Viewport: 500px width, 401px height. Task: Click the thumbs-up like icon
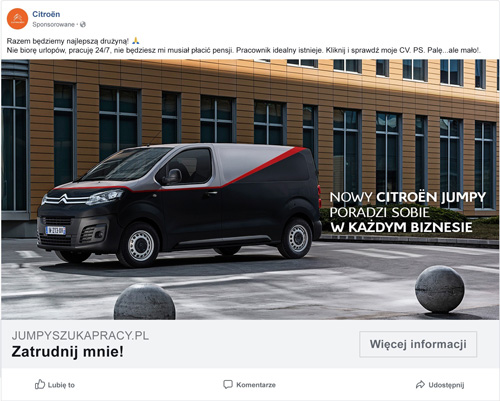pyautogui.click(x=40, y=384)
